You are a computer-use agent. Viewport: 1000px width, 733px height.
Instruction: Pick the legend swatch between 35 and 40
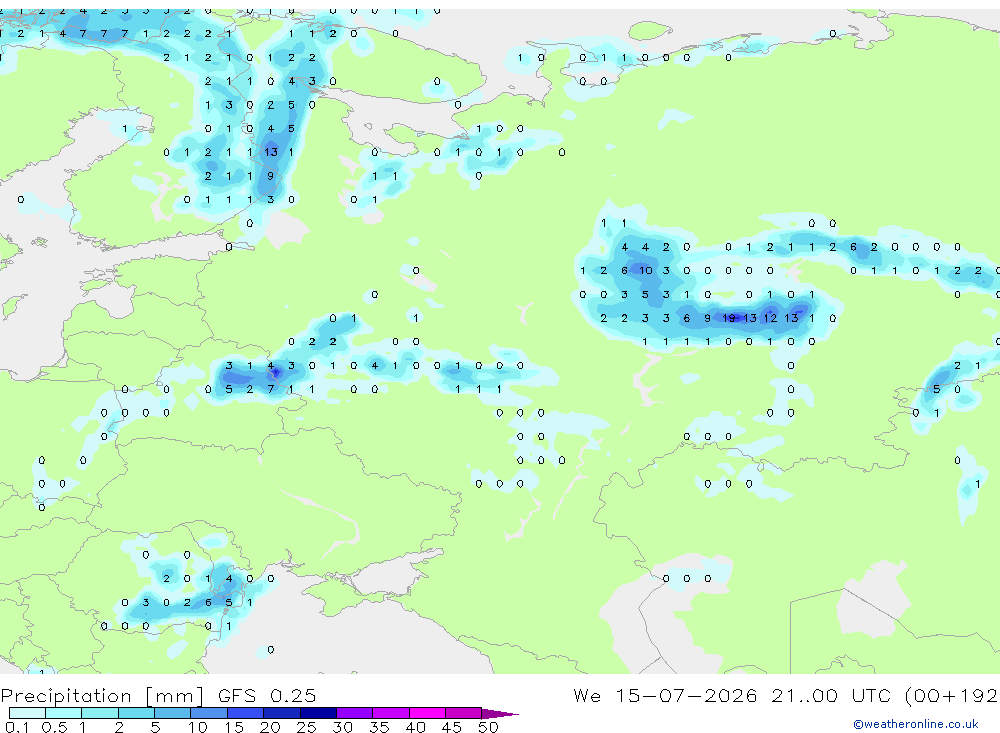pos(390,713)
